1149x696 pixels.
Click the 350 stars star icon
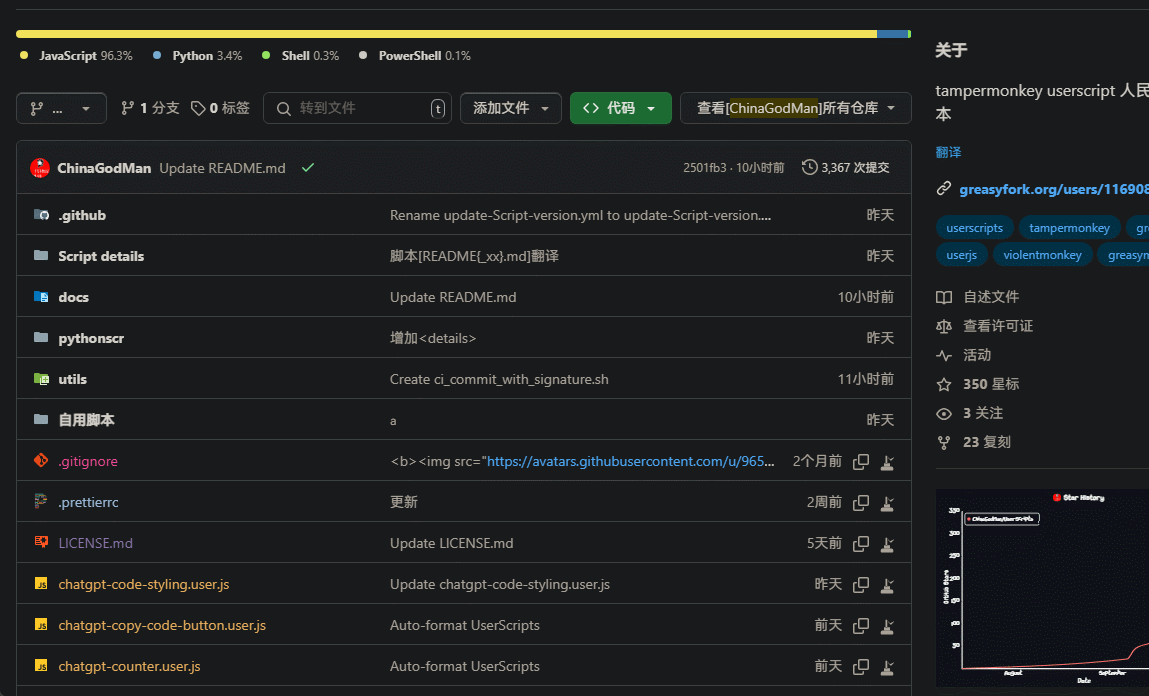943,384
